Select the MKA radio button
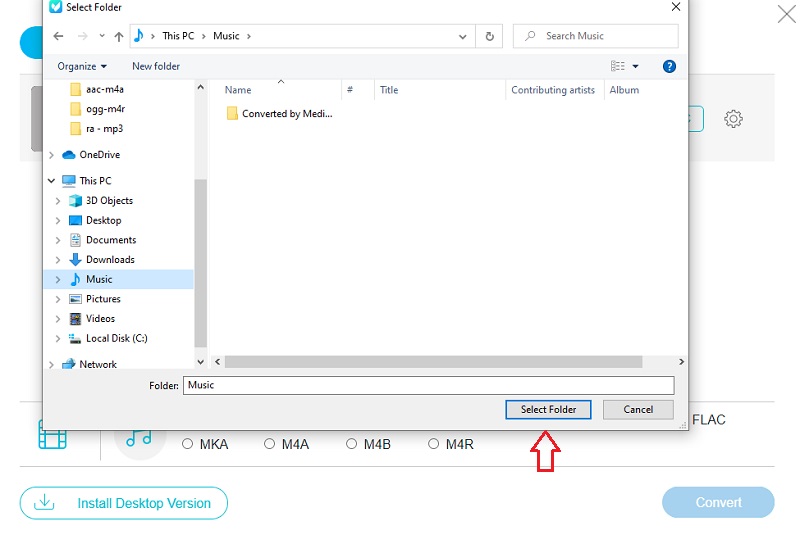Image resolution: width=800 pixels, height=535 pixels. coord(188,444)
